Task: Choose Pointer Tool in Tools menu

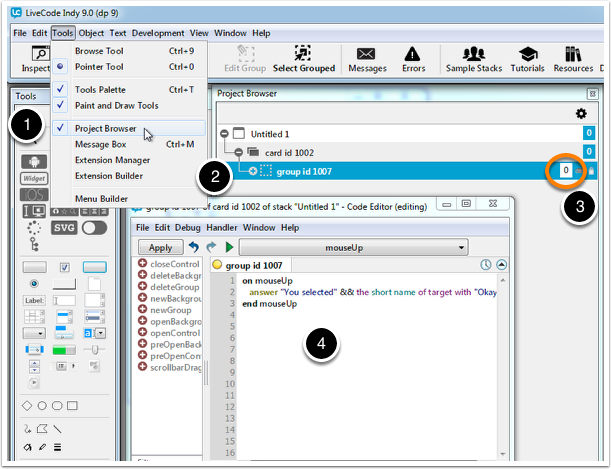Action: pos(129,67)
